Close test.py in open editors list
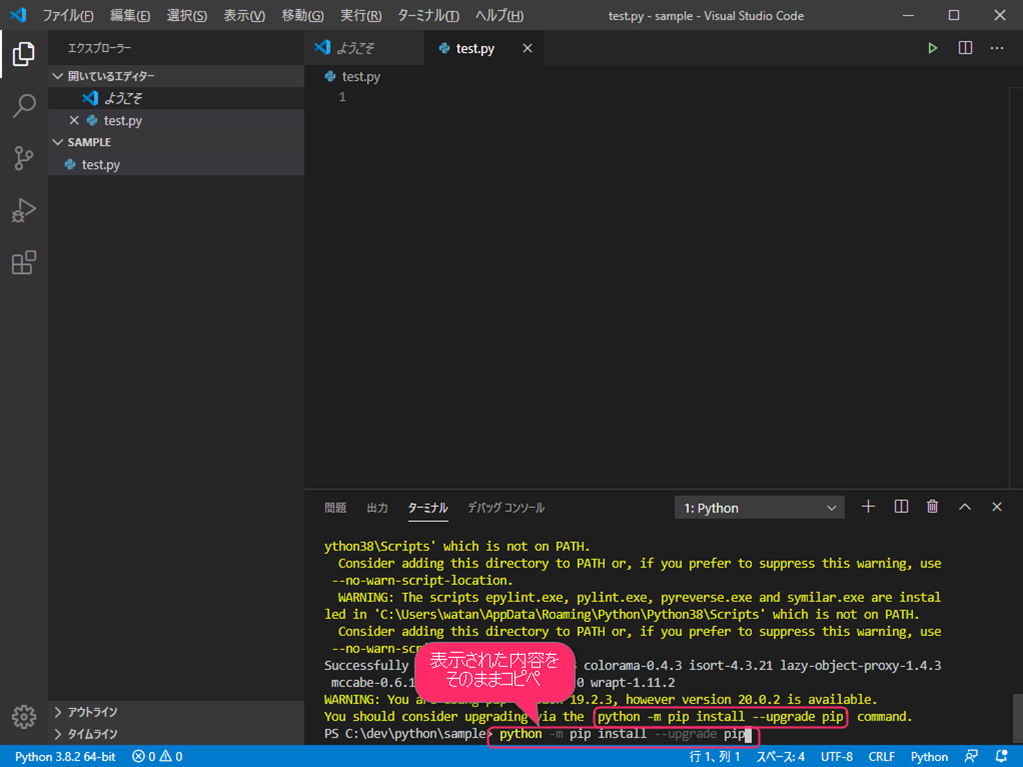The height and width of the screenshot is (767, 1023). tap(74, 121)
